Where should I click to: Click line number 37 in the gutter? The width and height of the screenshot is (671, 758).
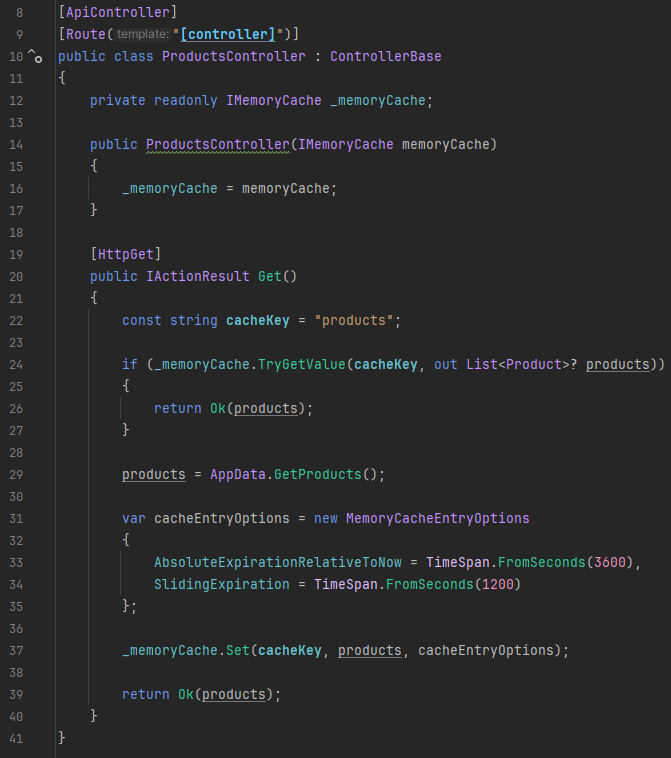coord(15,650)
